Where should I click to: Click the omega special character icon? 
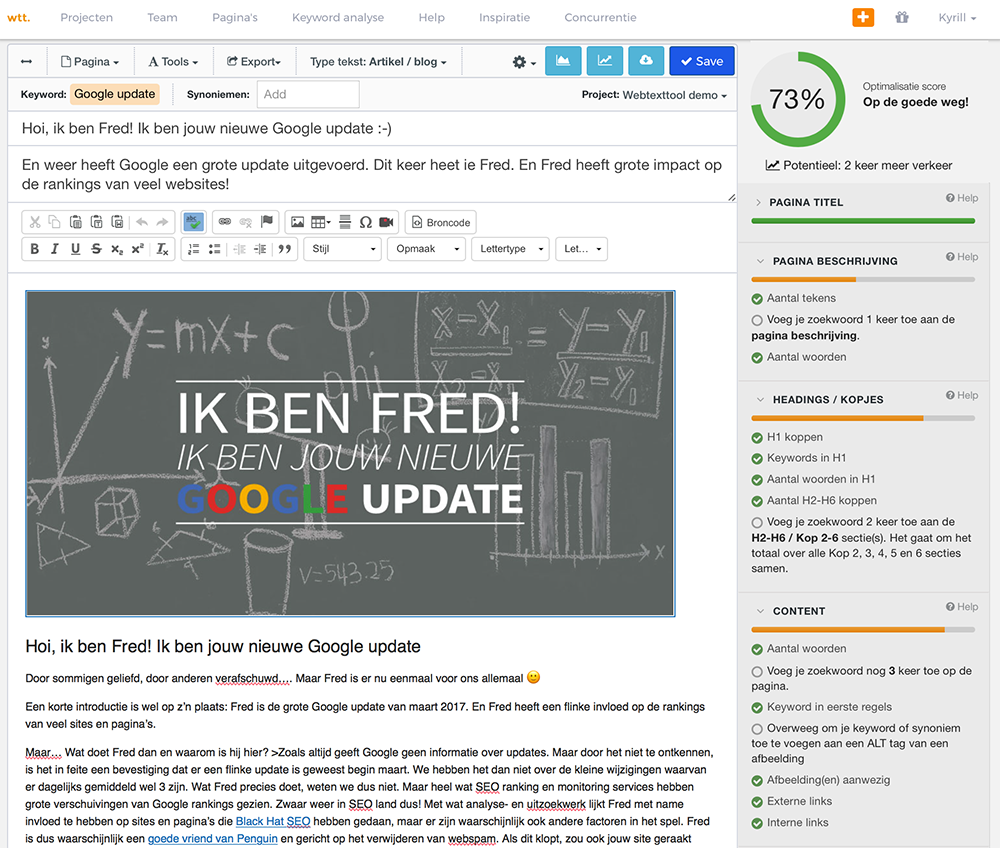(365, 222)
